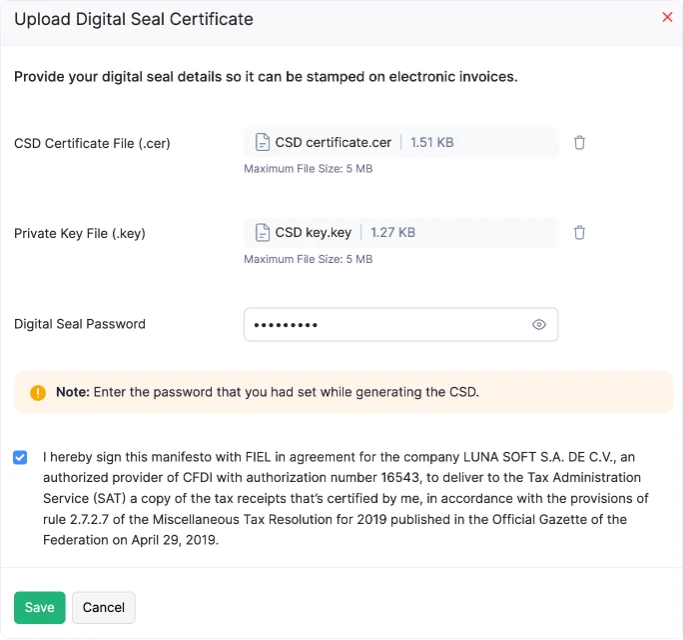Close the Upload Digital Seal Certificate dialog

[x=667, y=17]
